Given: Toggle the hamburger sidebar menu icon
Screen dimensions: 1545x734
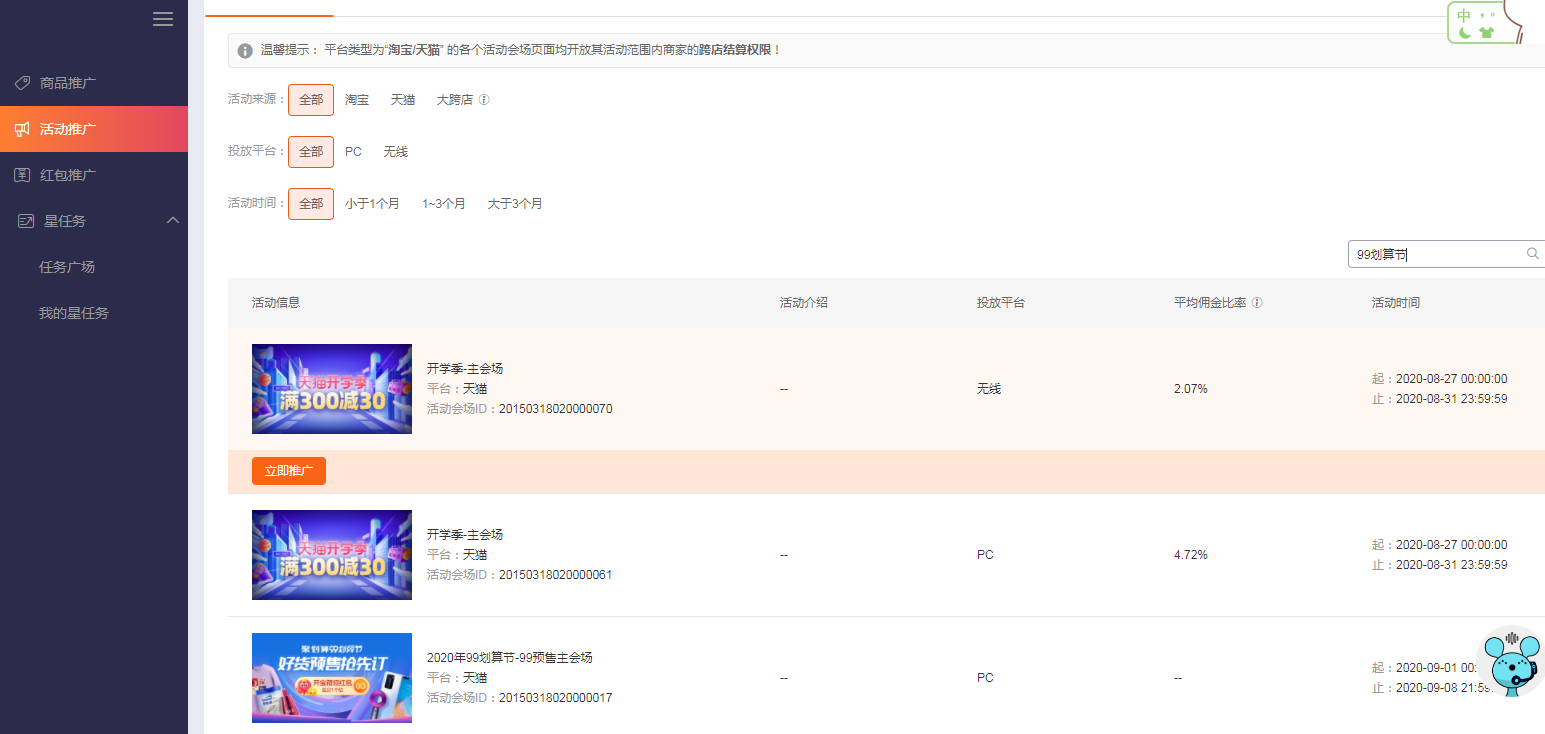Looking at the screenshot, I should [x=163, y=19].
